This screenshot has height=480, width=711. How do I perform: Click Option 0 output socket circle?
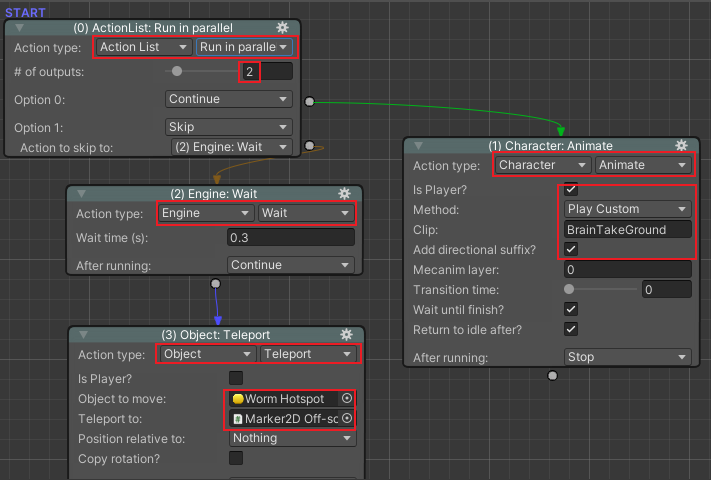pos(309,101)
